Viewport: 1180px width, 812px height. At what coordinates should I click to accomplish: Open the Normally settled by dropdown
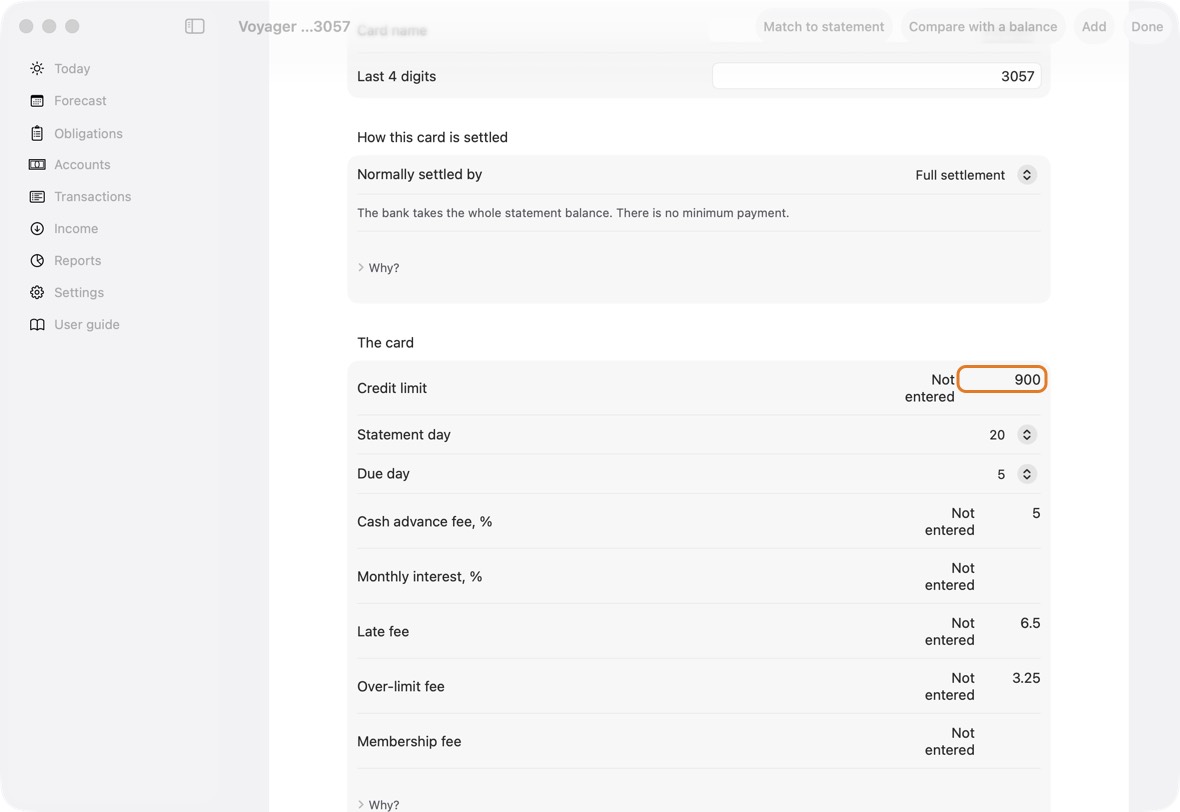point(976,175)
